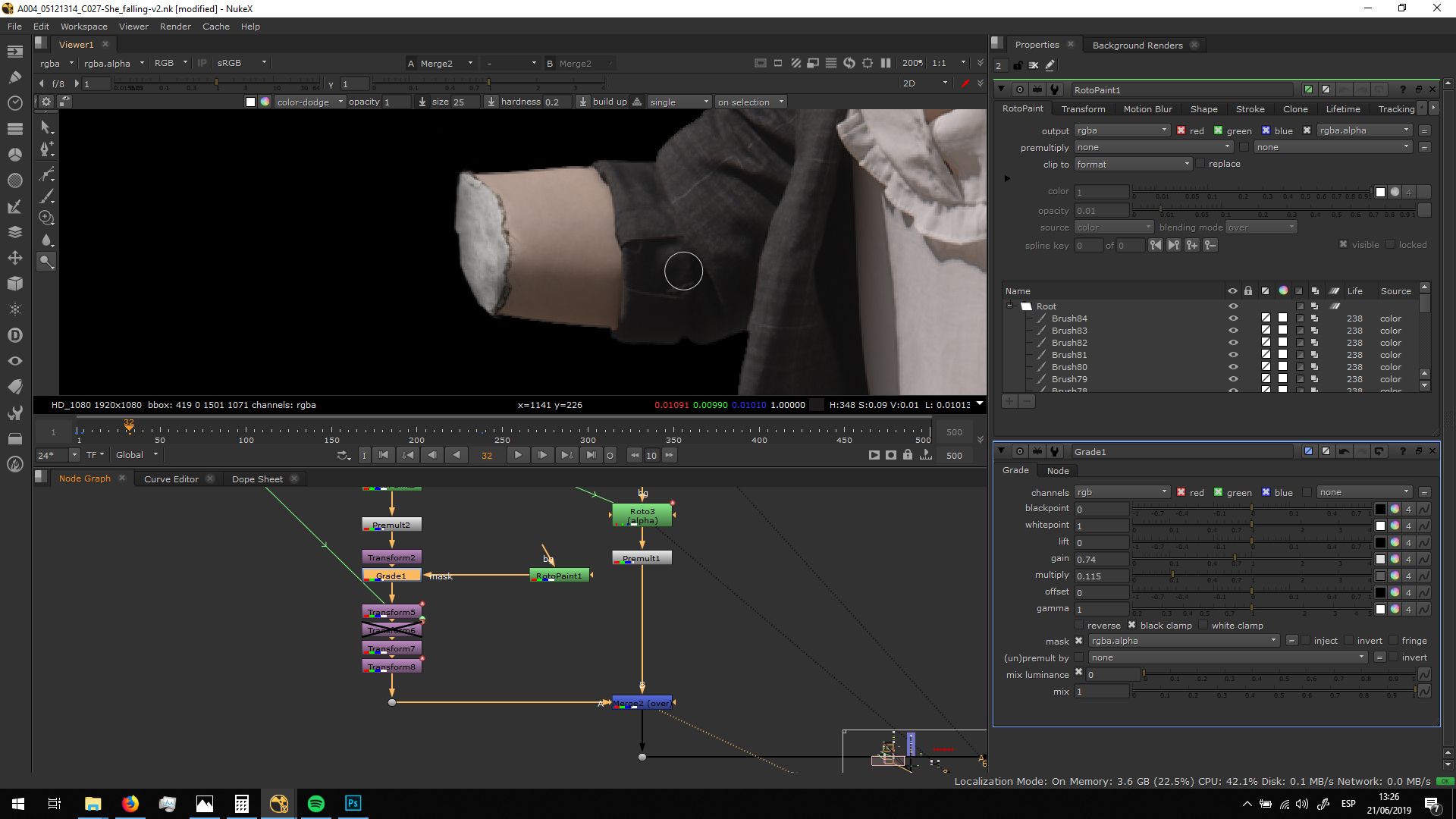Enable the white clamp checkbox

1203,626
